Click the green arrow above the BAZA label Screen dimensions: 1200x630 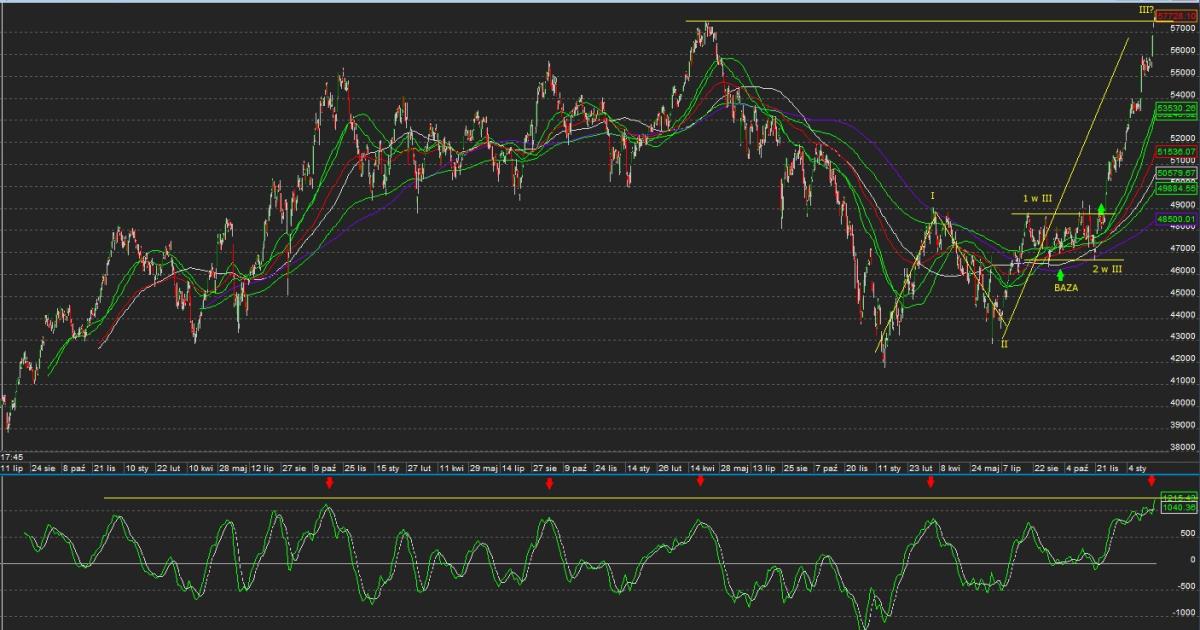[x=1060, y=274]
